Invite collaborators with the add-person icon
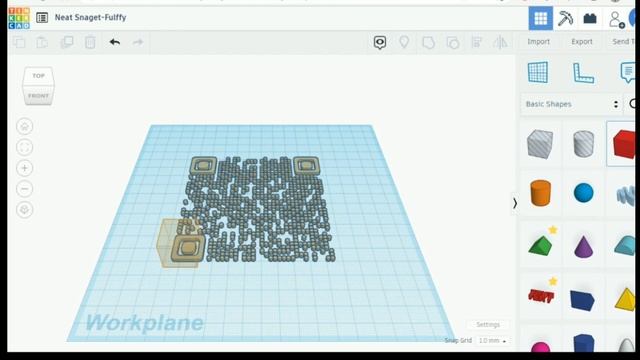 616,19
